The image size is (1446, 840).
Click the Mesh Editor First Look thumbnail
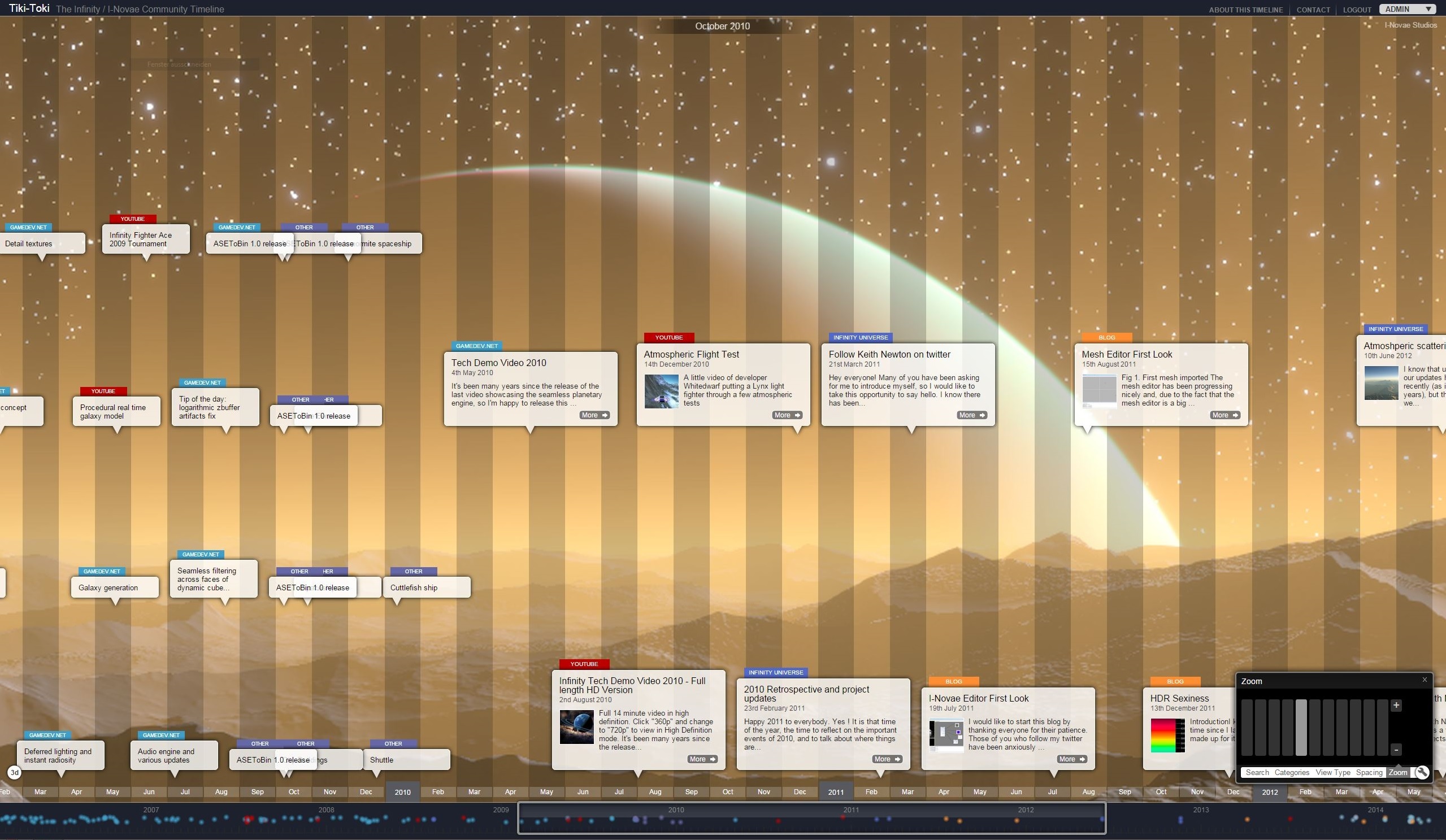pos(1099,391)
